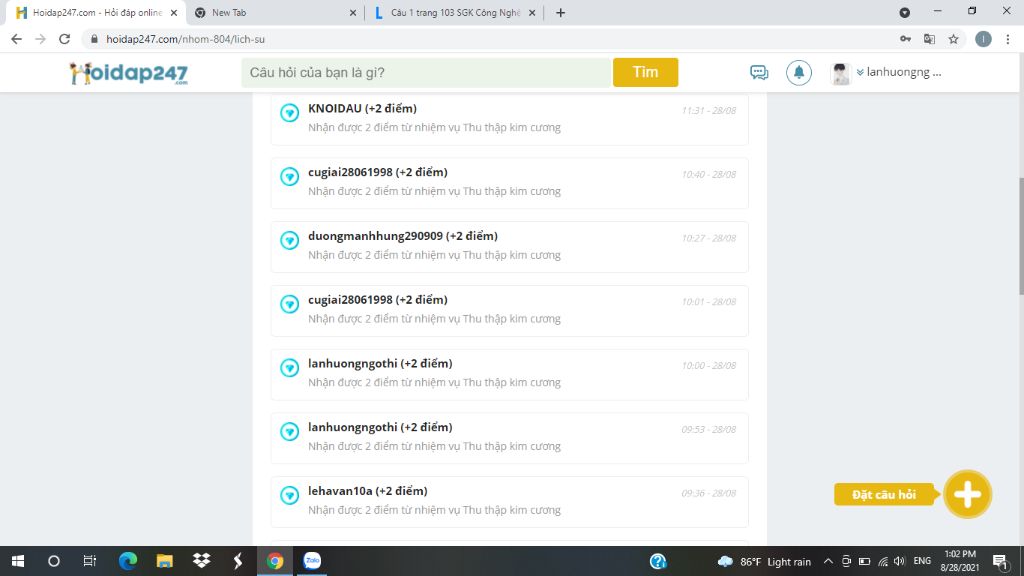Switch to Câu 1 trang 103 SGK tab
This screenshot has width=1024, height=576.
455,12
